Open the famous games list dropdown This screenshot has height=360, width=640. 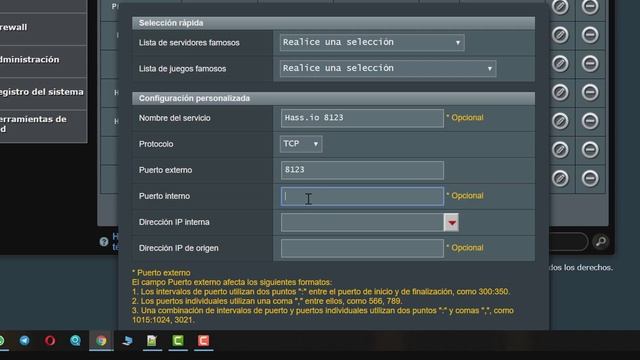(388, 69)
